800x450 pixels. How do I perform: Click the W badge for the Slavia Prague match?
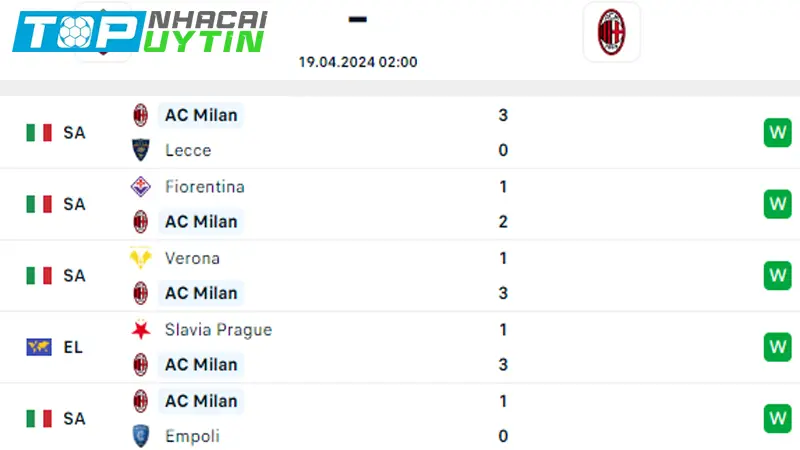coord(777,347)
